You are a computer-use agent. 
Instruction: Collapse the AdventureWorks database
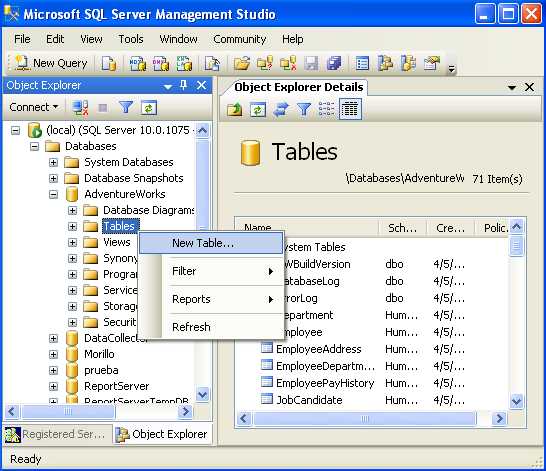tap(53, 195)
